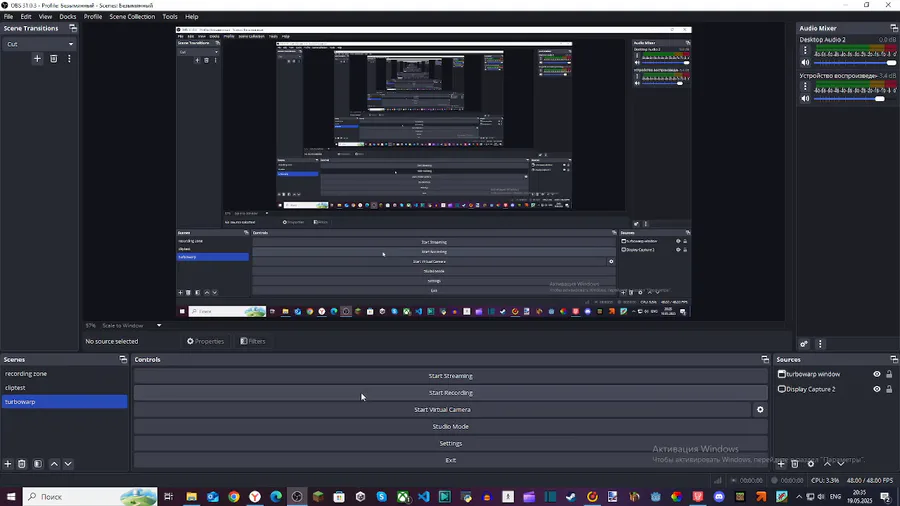Adjust Устройство воспроизведения volume slider
The image size is (900, 506).
tap(855, 99)
